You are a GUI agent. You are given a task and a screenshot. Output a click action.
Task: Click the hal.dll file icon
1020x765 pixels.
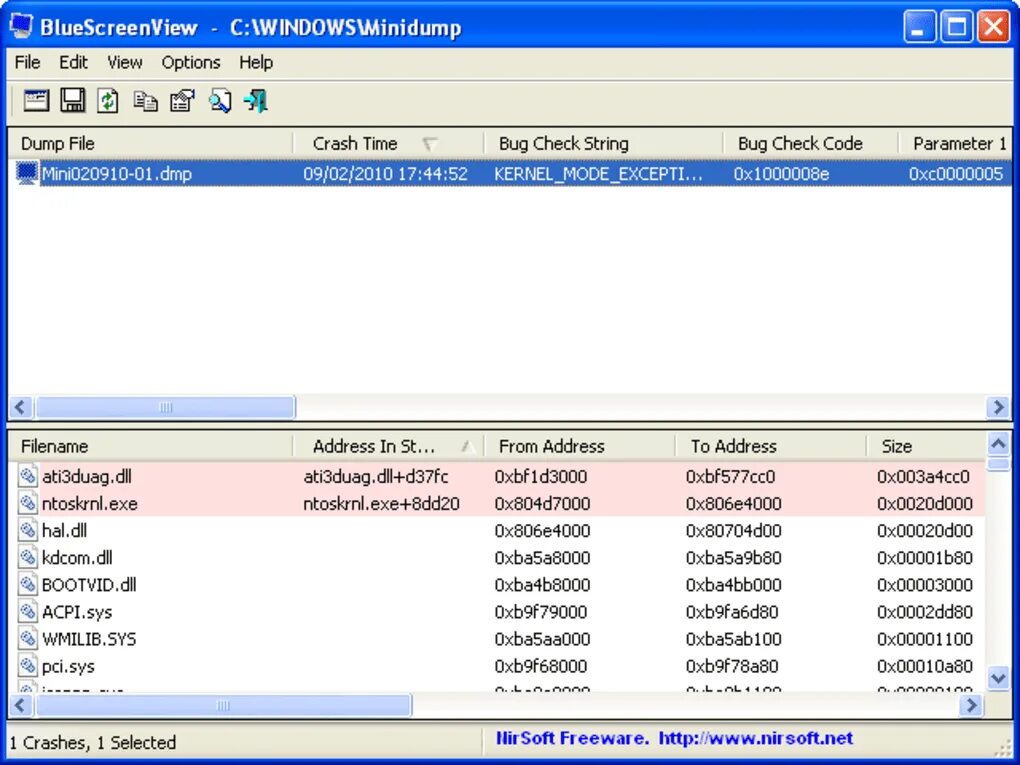click(x=27, y=530)
